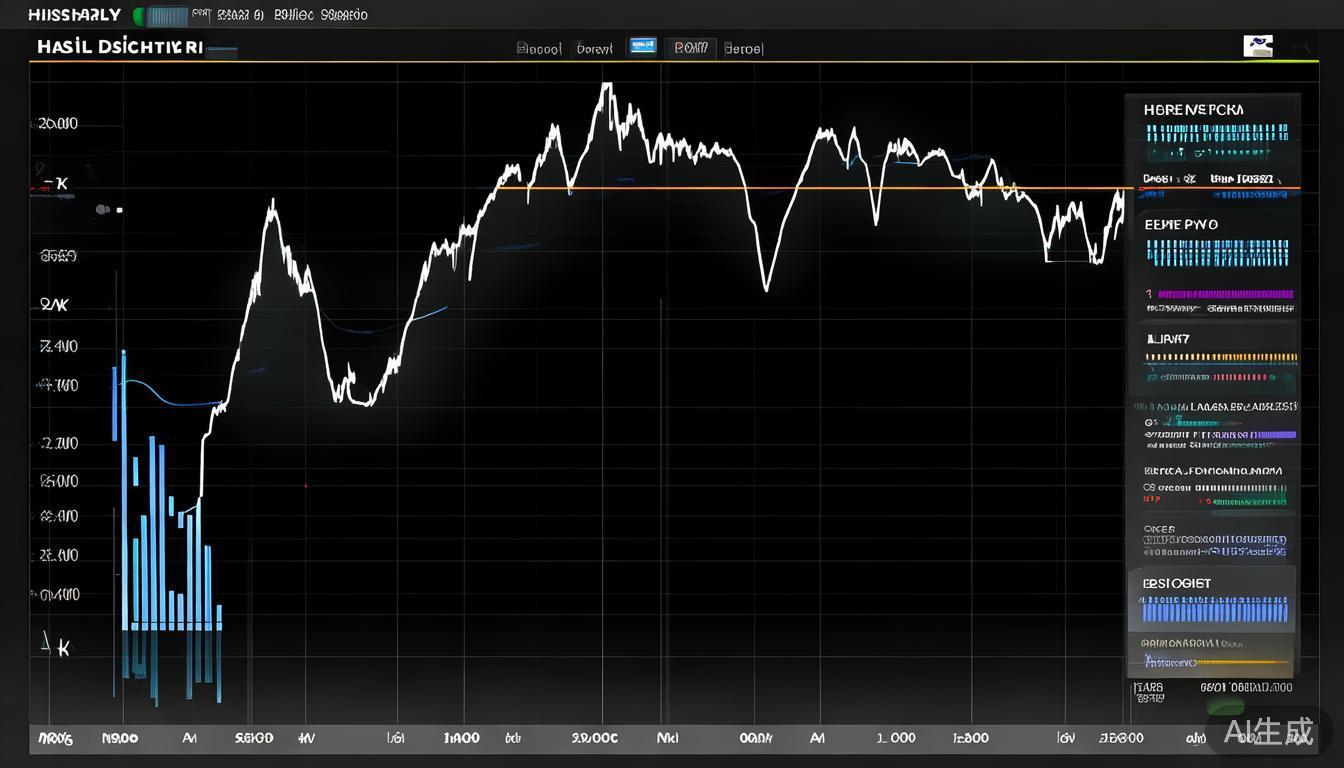Open the HASIL DSICHTIY.RI chart title
Viewport: 1344px width, 768px height.
click(120, 47)
